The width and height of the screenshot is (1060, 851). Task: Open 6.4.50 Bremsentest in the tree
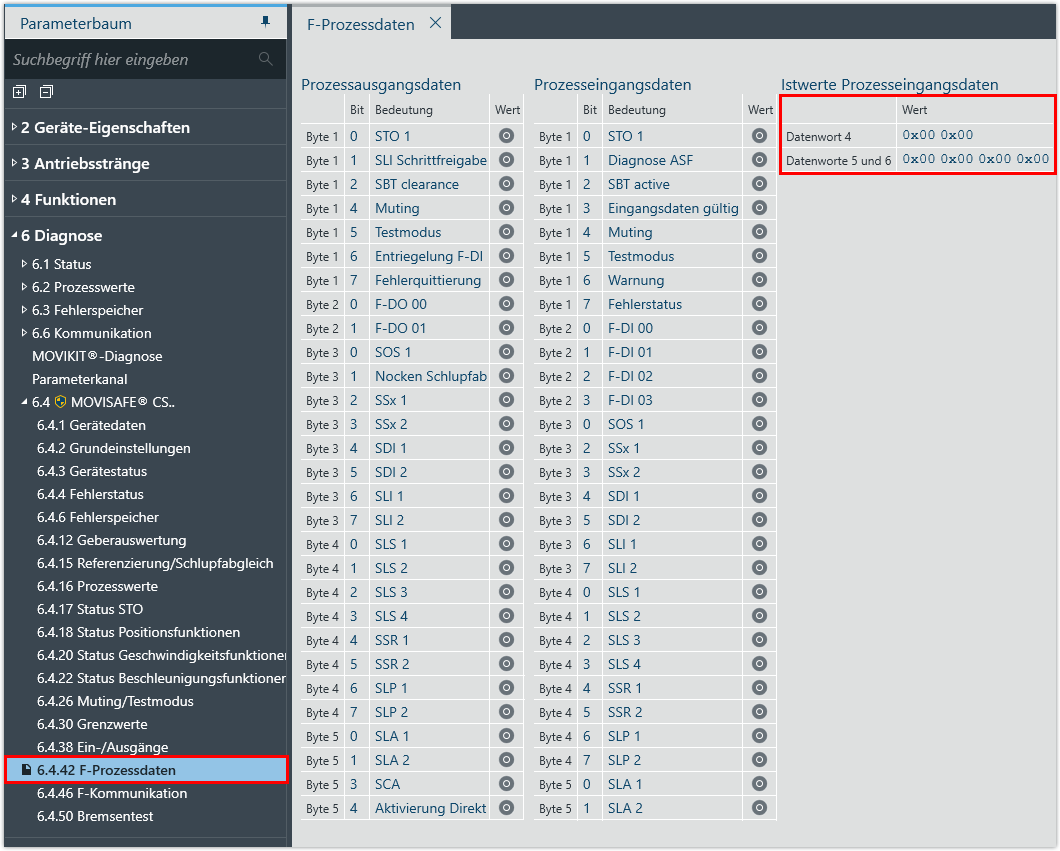pyautogui.click(x=95, y=816)
